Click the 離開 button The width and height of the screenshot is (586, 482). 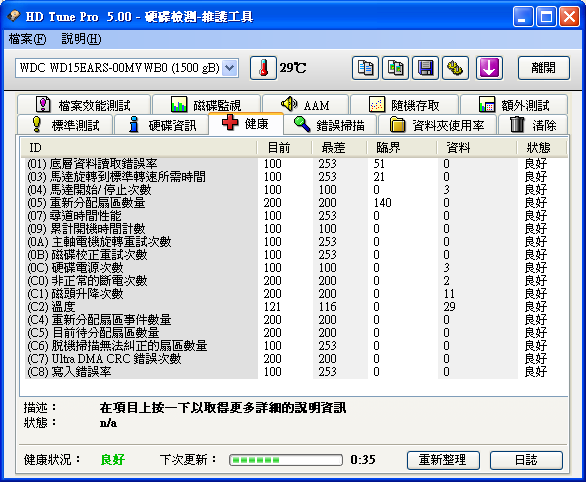coord(544,68)
